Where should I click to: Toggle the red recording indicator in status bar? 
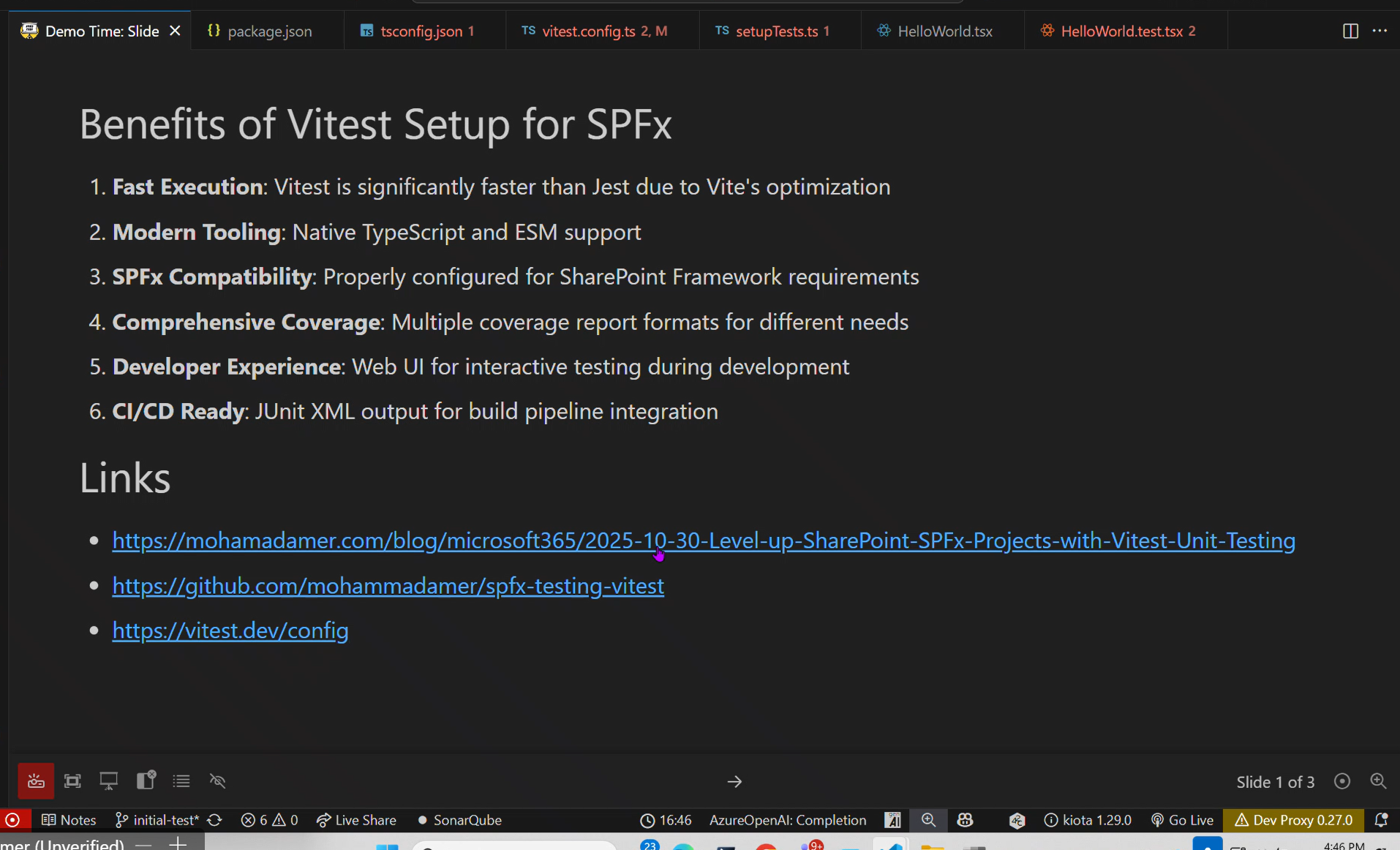tap(12, 820)
